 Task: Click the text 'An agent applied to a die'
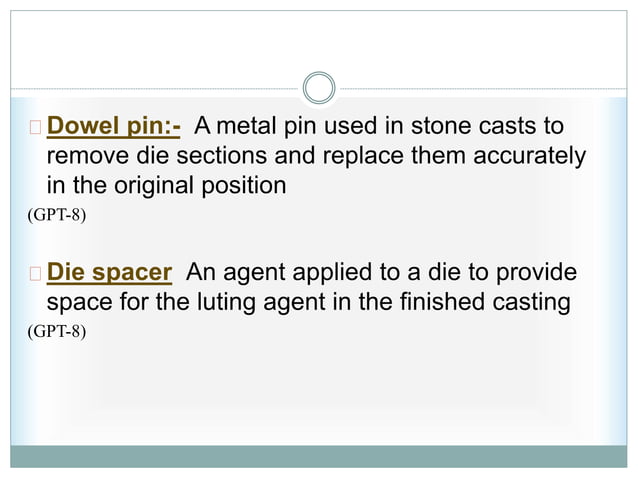[x=310, y=271]
